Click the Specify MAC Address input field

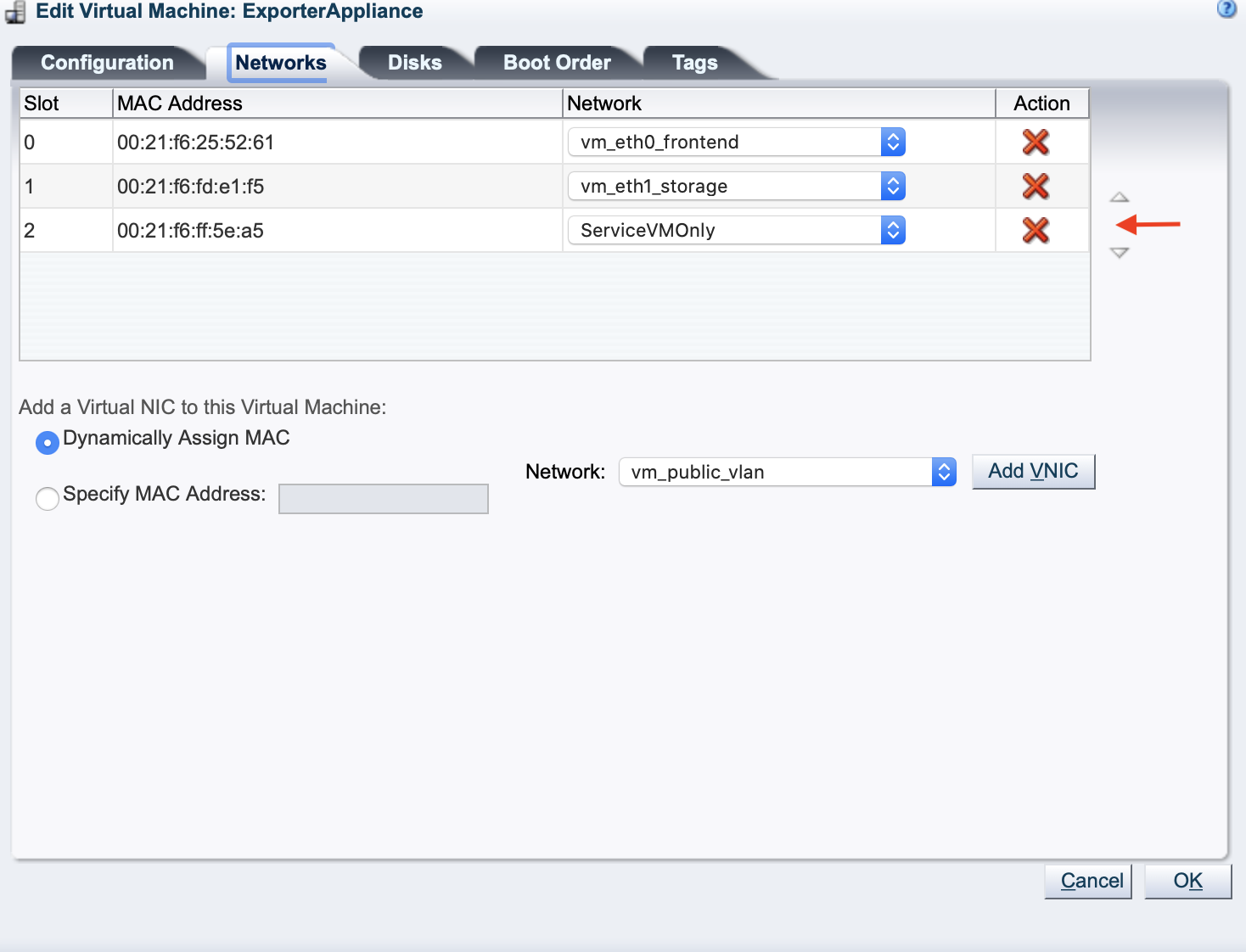pos(383,499)
